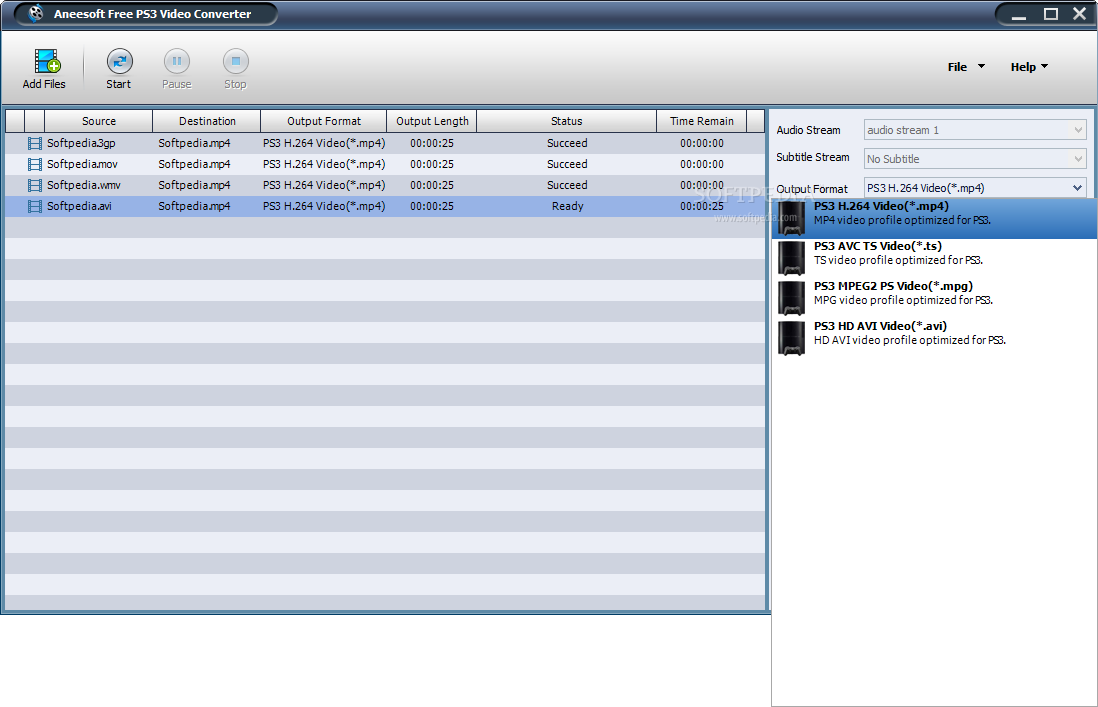Choose PS3 H.264 Video(*.mp4) option

pos(934,218)
